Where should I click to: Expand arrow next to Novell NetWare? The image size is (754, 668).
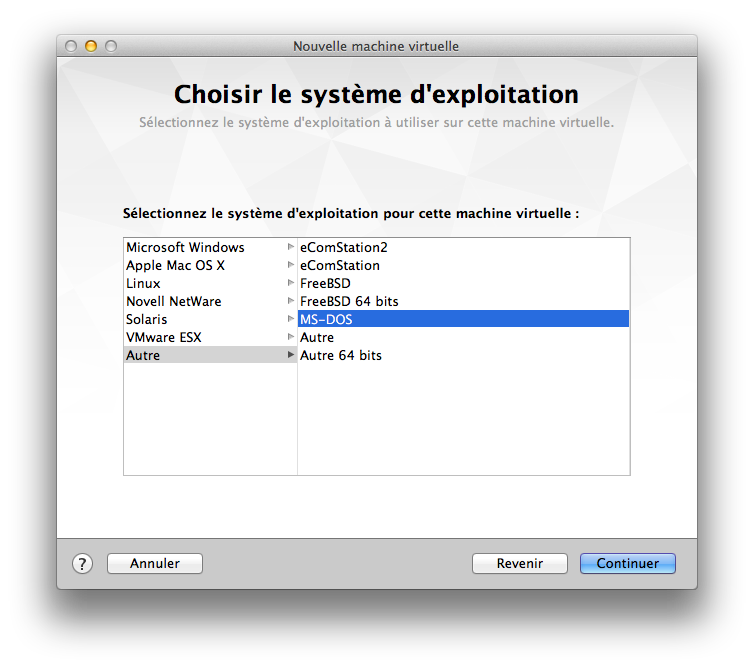coord(290,301)
